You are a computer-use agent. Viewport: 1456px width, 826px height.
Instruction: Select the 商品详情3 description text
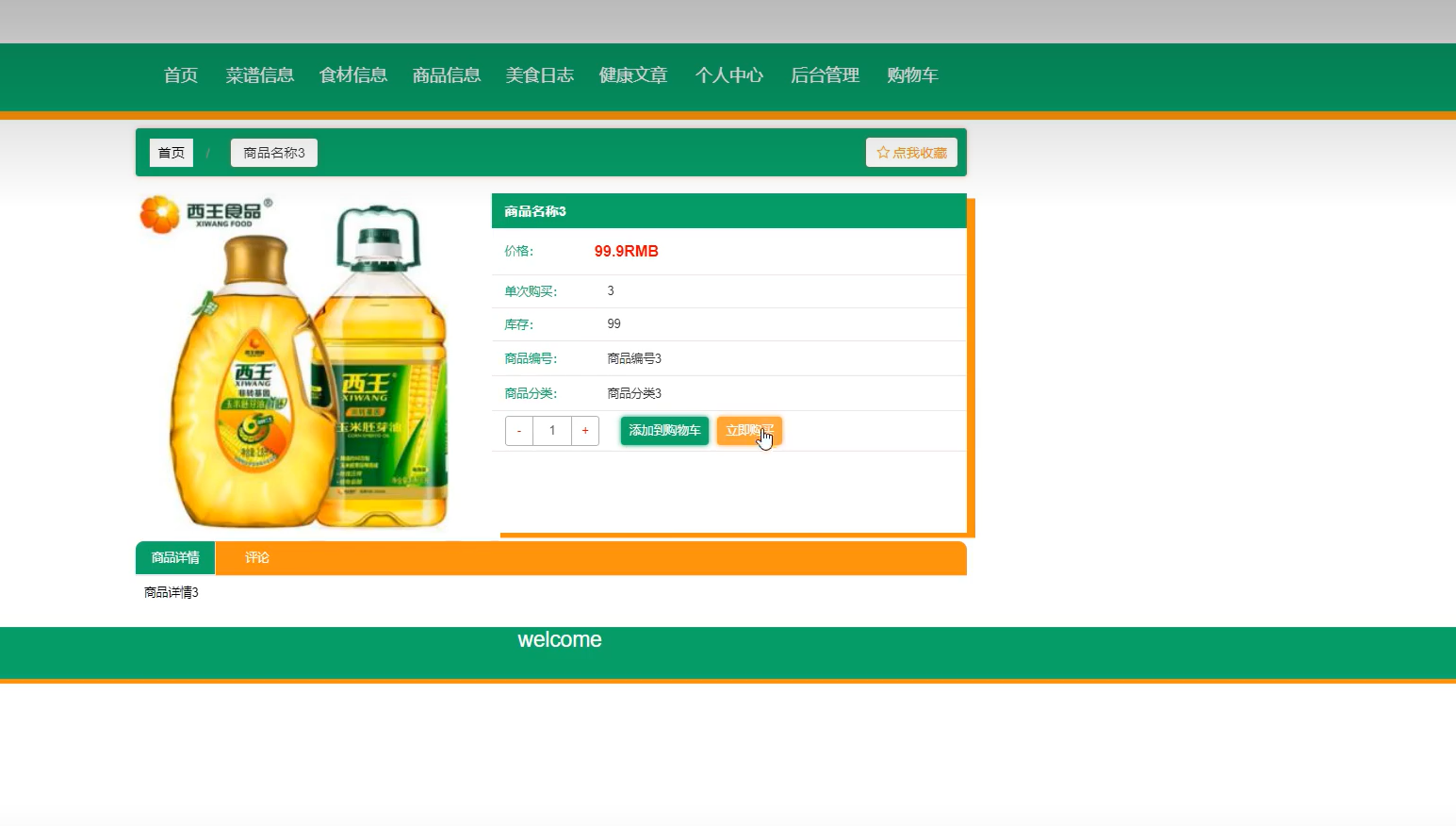[x=172, y=592]
